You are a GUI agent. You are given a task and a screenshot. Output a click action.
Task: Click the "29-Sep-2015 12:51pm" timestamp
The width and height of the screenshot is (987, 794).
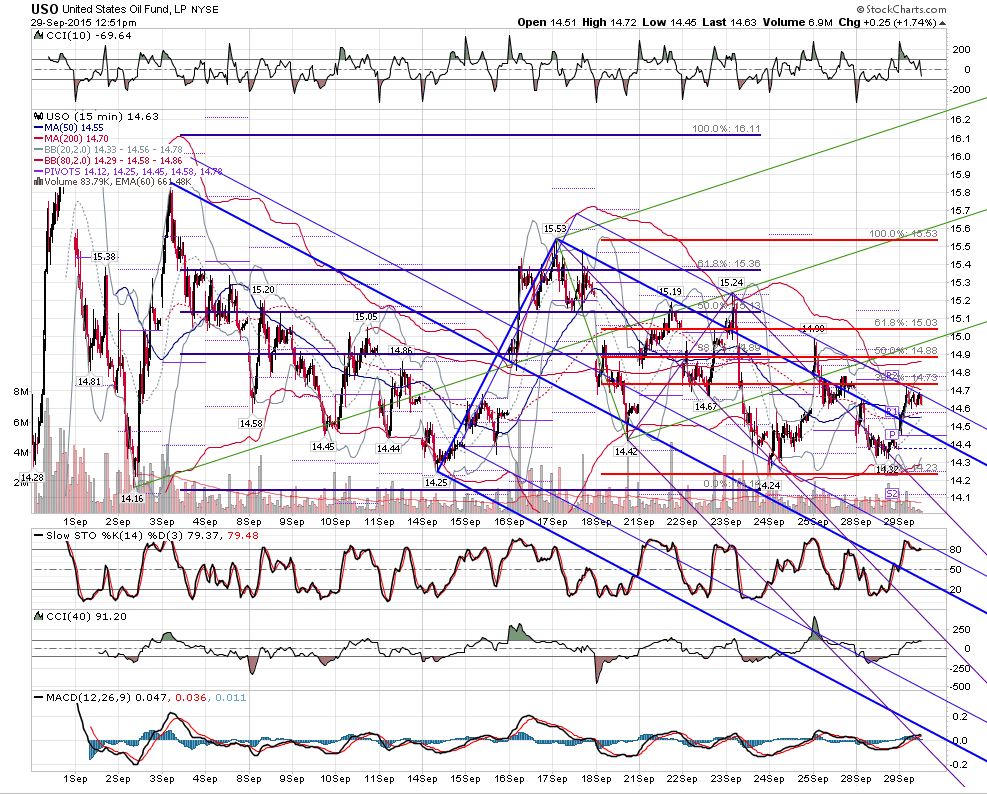pyautogui.click(x=84, y=22)
